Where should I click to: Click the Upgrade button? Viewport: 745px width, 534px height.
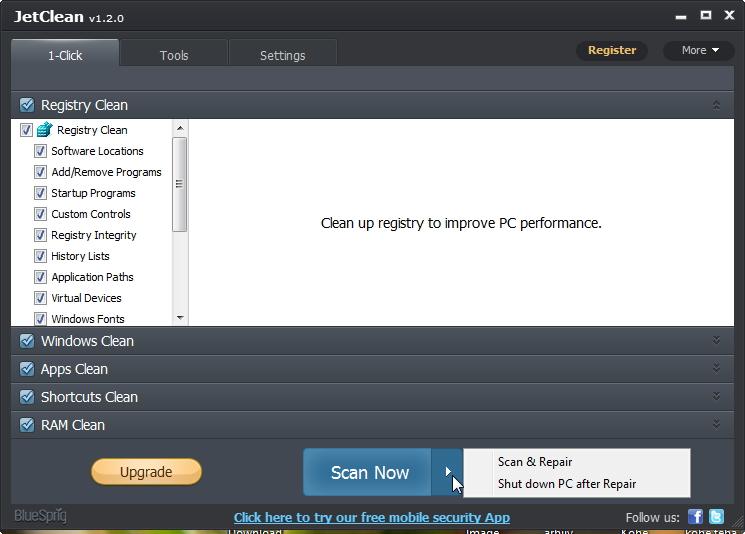point(146,472)
